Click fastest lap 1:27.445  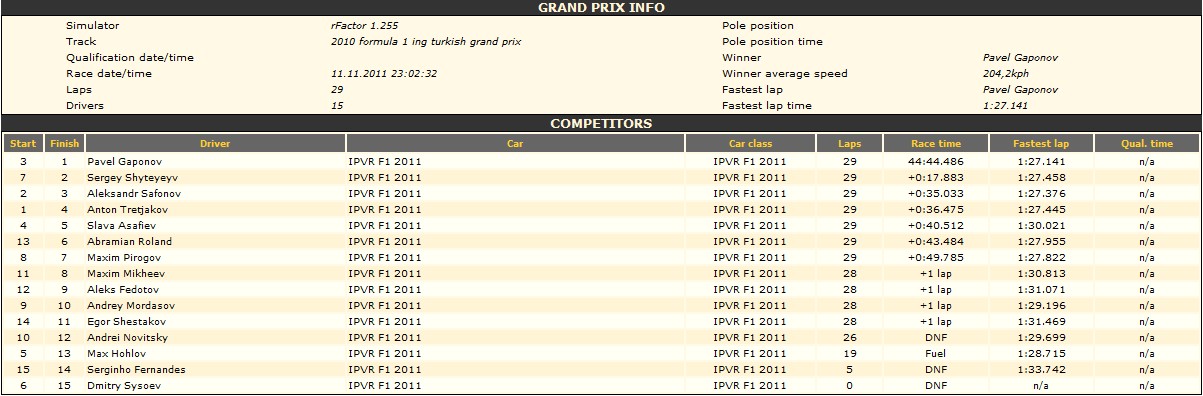(x=1041, y=209)
